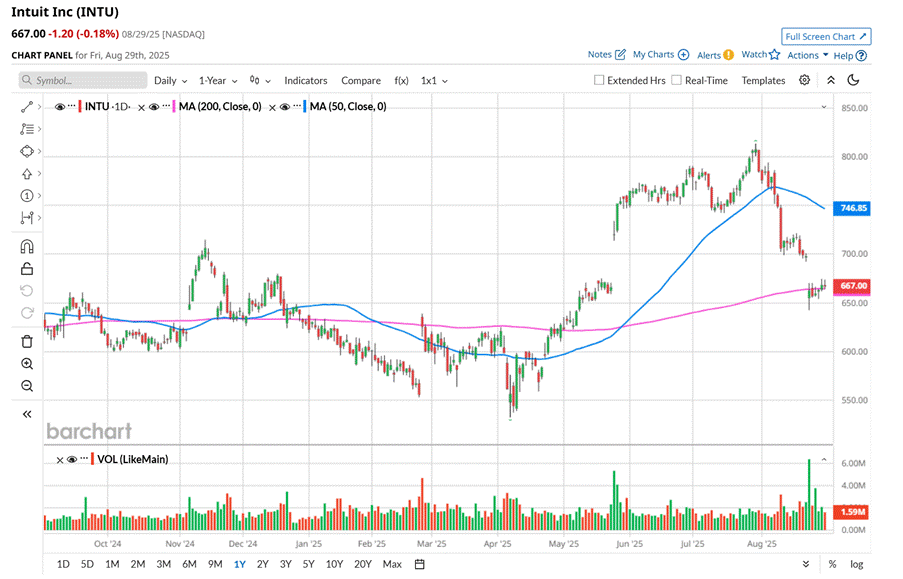Open three-dot options for INTU series
Viewport: 903px width, 579px height.
71,106
